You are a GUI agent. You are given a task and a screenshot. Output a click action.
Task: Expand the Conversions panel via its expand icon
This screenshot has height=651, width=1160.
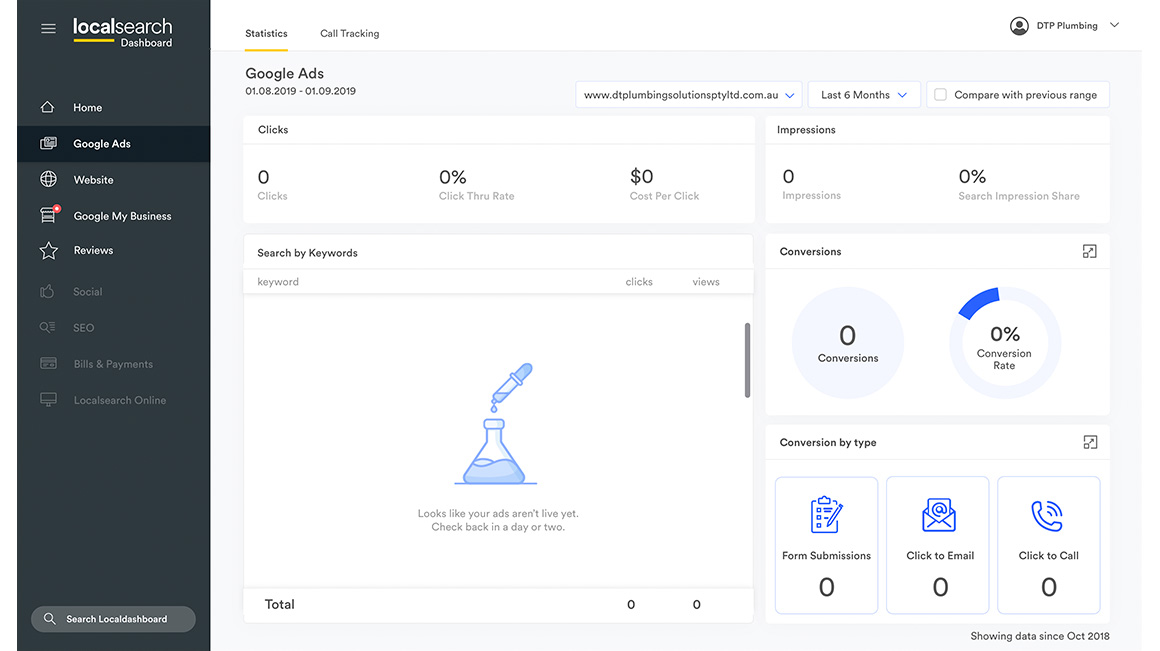coord(1089,251)
